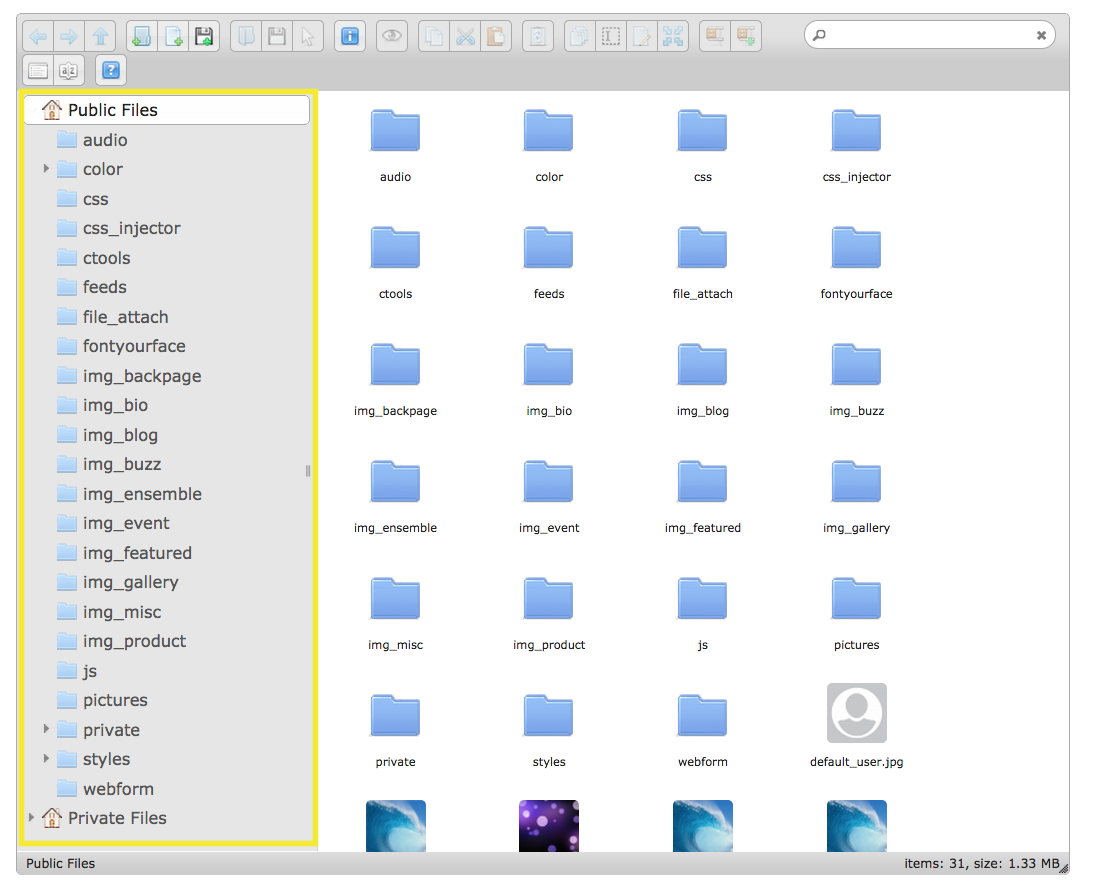Create a new text file from toolbar
1094x894 pixels.
coord(173,36)
